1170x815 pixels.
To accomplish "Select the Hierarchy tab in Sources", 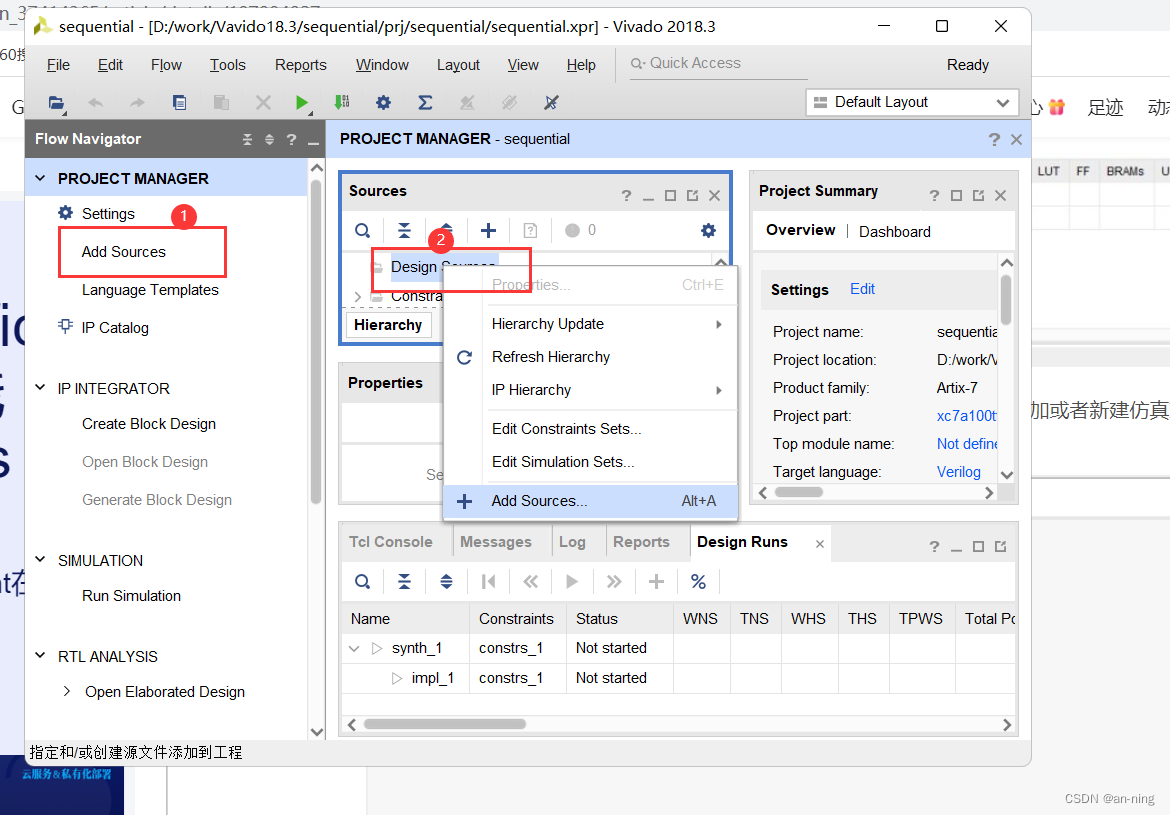I will coord(388,325).
